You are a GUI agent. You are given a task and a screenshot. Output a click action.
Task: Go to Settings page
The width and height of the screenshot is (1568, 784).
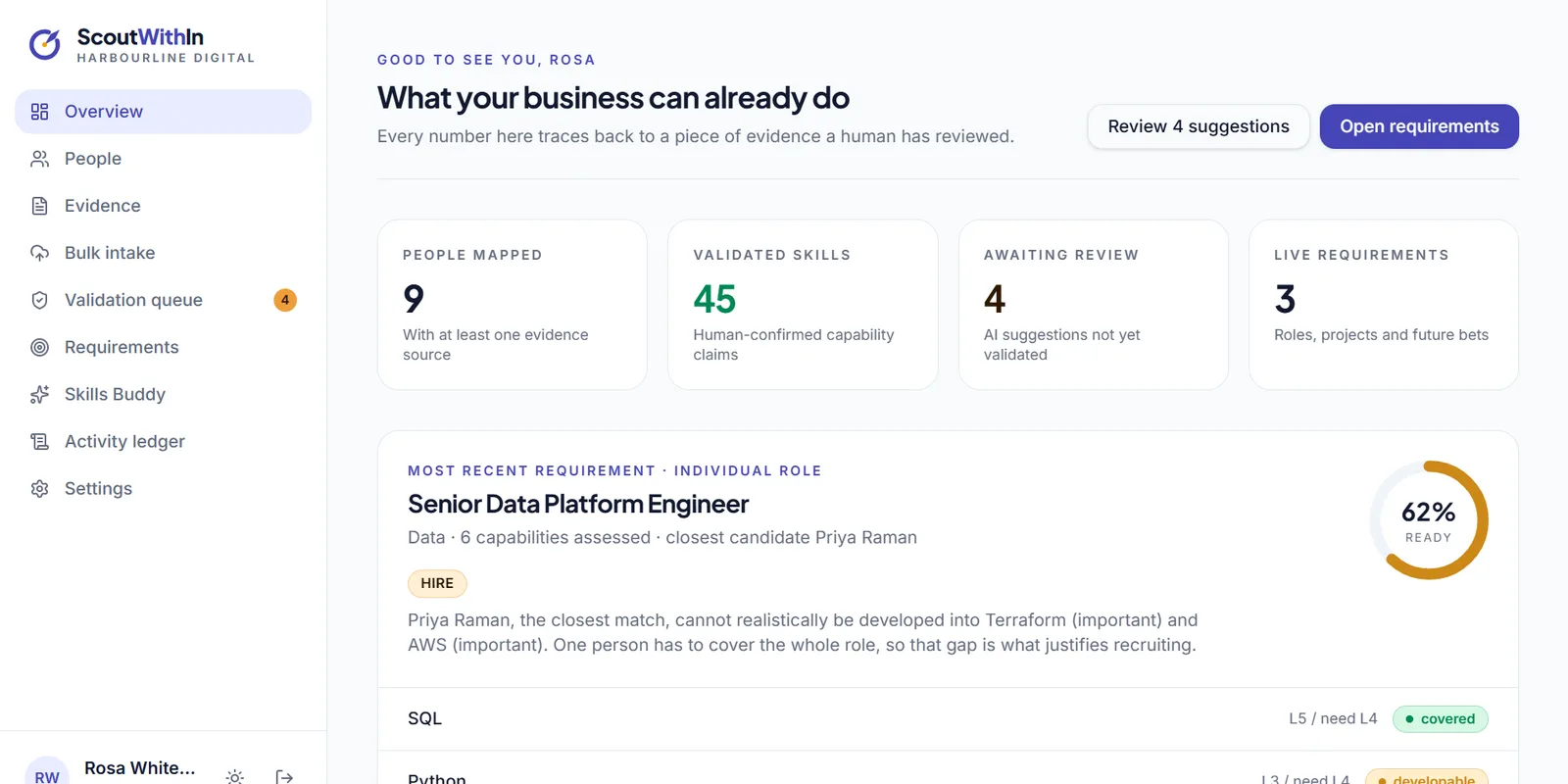163,488
